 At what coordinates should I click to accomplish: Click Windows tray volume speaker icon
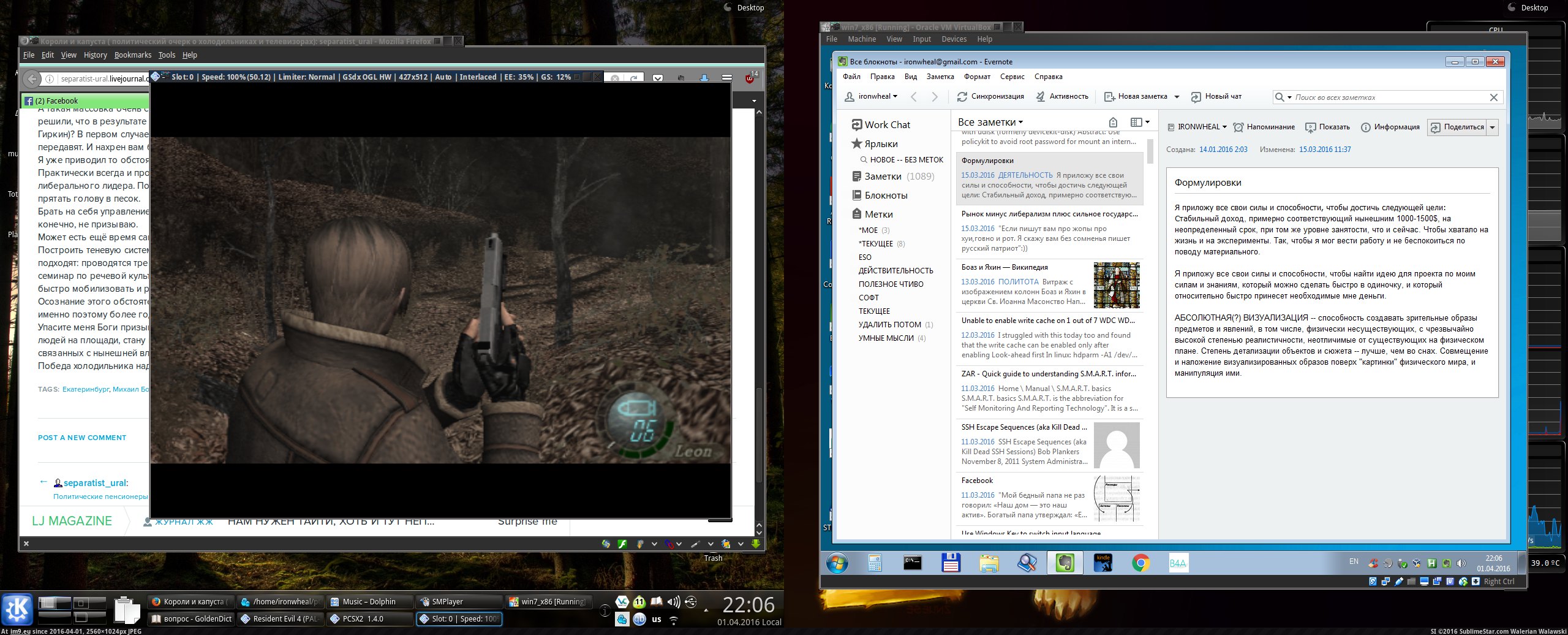(1461, 563)
